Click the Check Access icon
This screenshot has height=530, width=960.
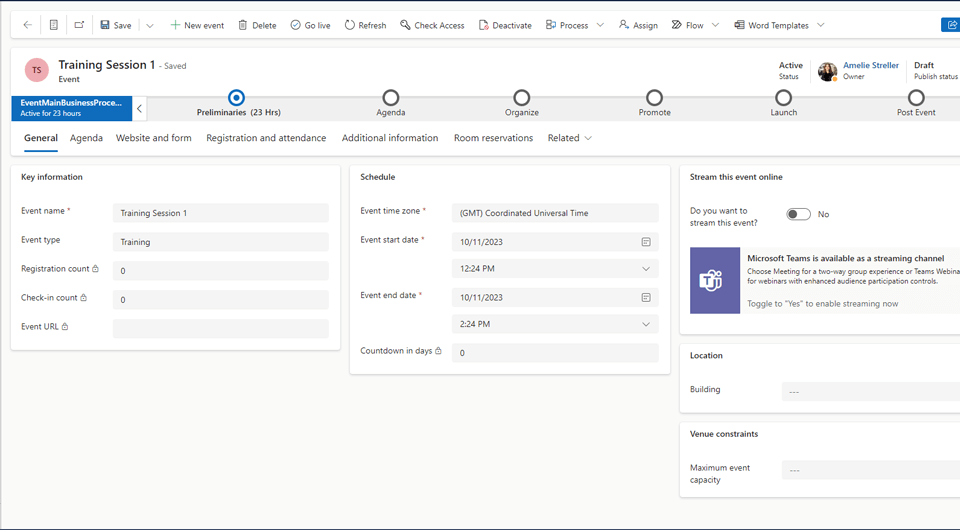pyautogui.click(x=405, y=25)
